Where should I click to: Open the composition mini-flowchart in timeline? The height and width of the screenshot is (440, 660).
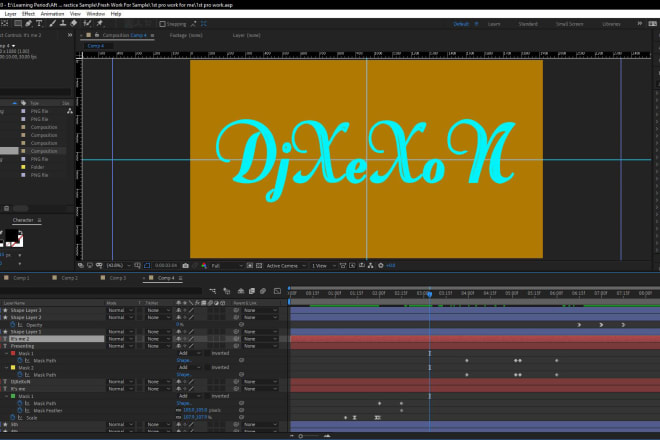(213, 291)
